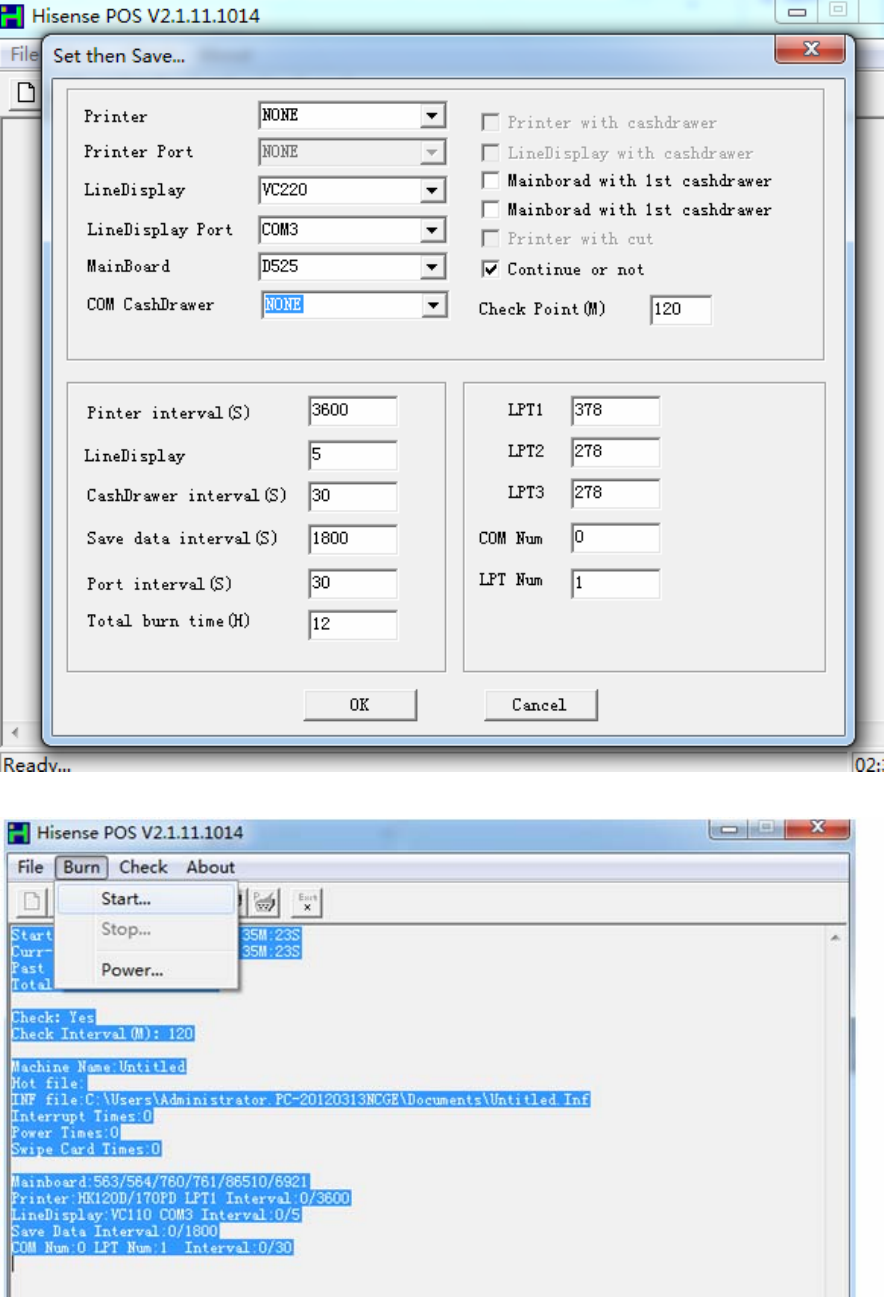Click the 'Printer:HK120D/170PD' log line
This screenshot has height=1297, width=884.
pyautogui.click(x=181, y=1198)
